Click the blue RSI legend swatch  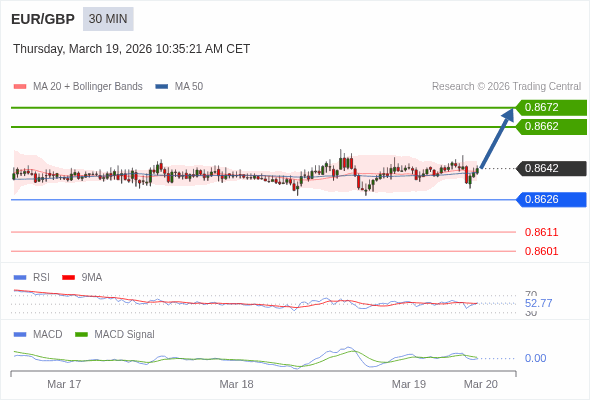pyautogui.click(x=20, y=278)
